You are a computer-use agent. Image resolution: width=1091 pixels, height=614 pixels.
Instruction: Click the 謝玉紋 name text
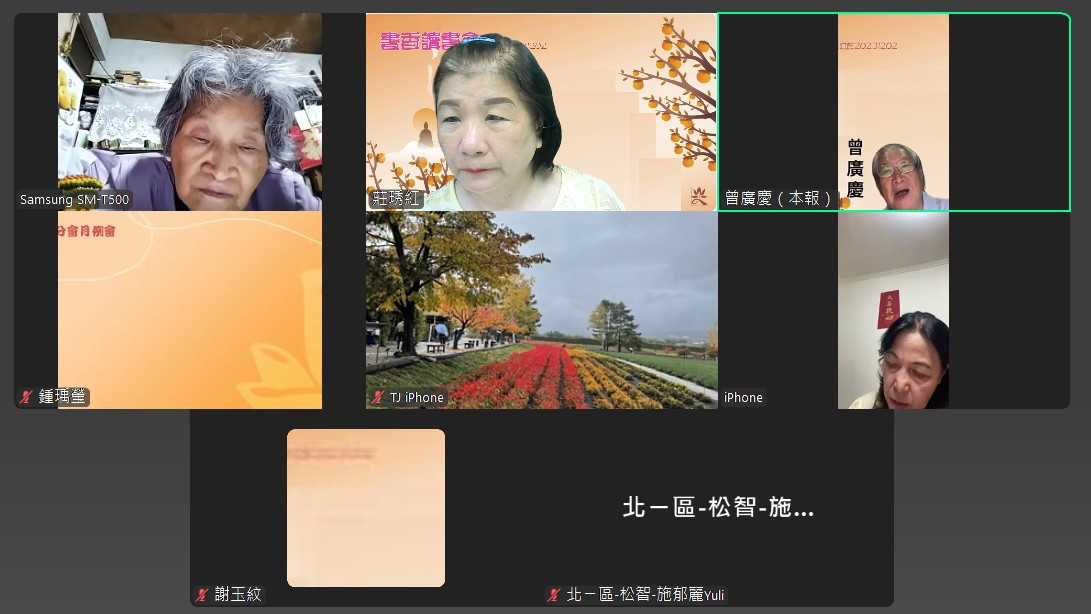pyautogui.click(x=238, y=594)
